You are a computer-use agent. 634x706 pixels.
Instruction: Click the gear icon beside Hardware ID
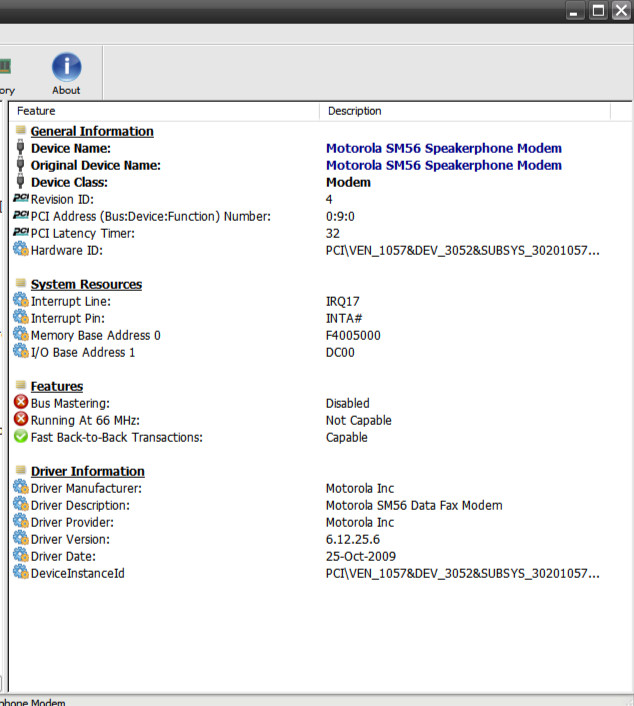coord(21,250)
